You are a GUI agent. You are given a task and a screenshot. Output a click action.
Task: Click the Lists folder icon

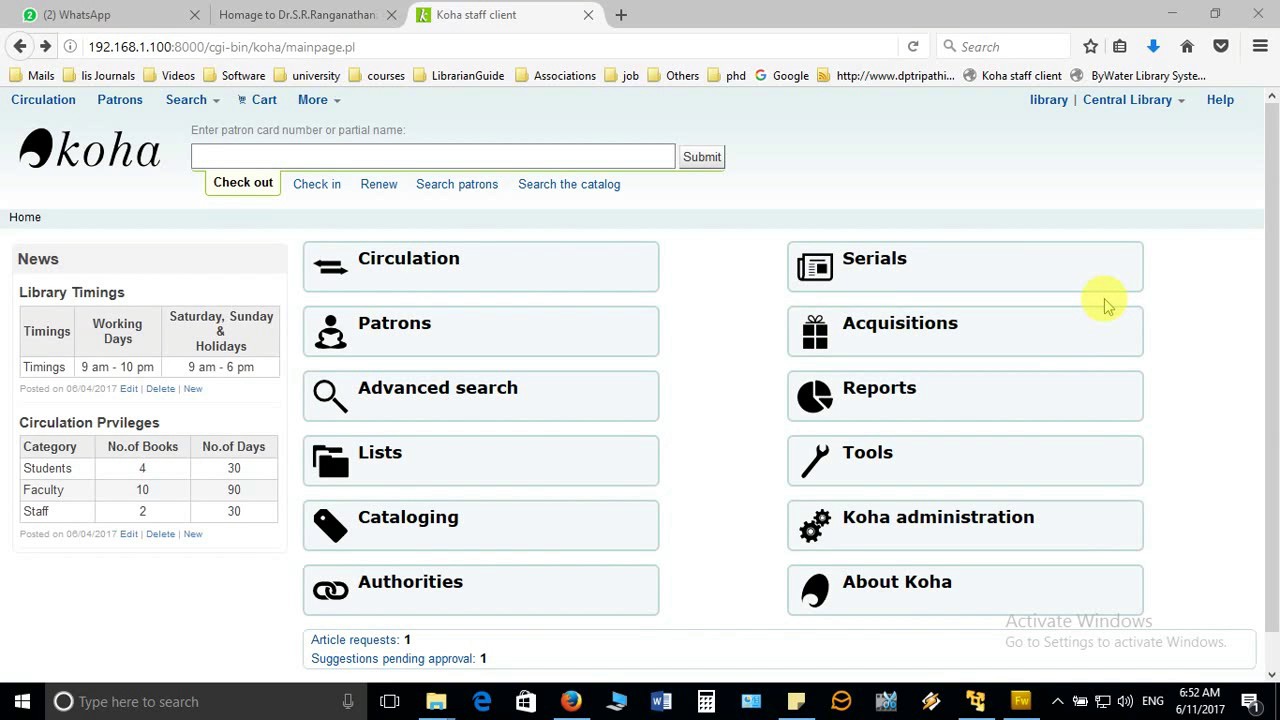pyautogui.click(x=330, y=461)
